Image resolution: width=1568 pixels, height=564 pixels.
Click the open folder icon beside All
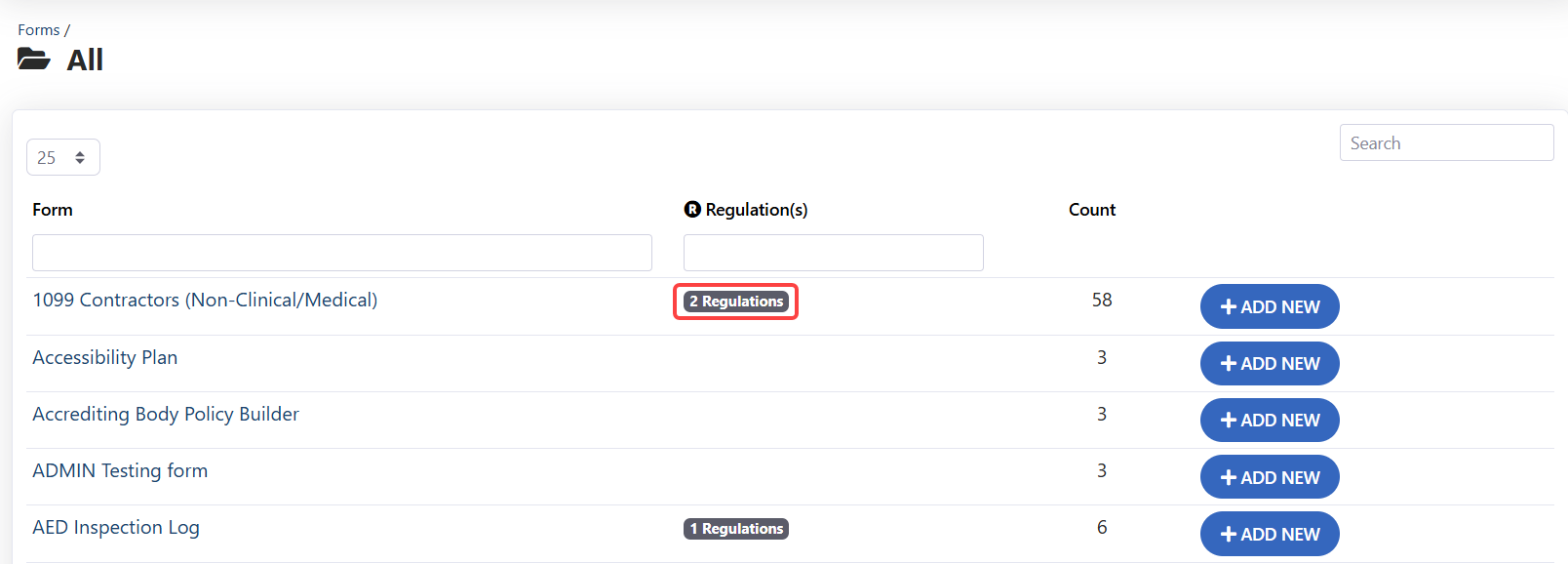tap(34, 60)
